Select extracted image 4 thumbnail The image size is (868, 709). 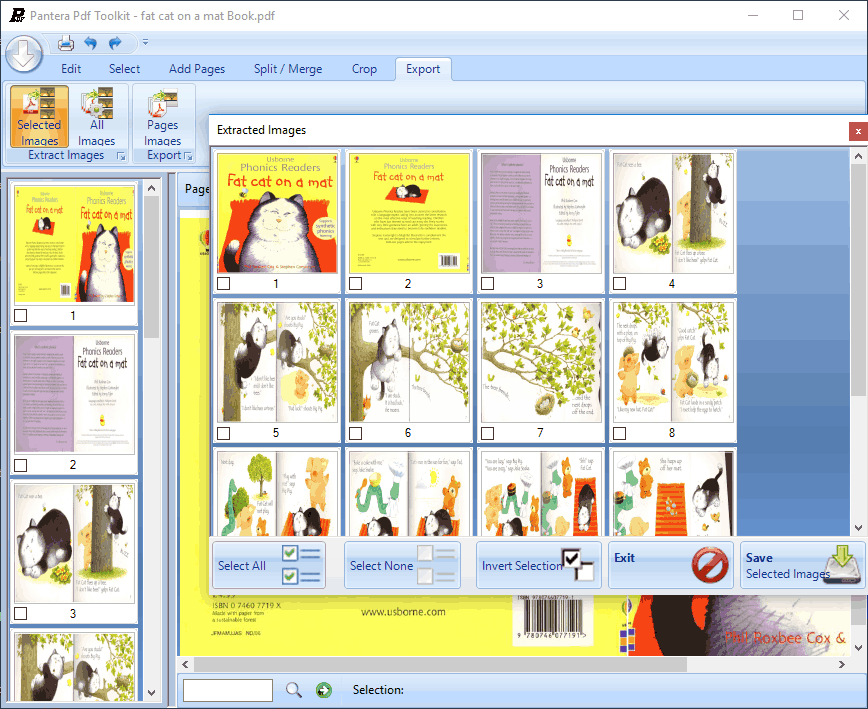click(673, 213)
